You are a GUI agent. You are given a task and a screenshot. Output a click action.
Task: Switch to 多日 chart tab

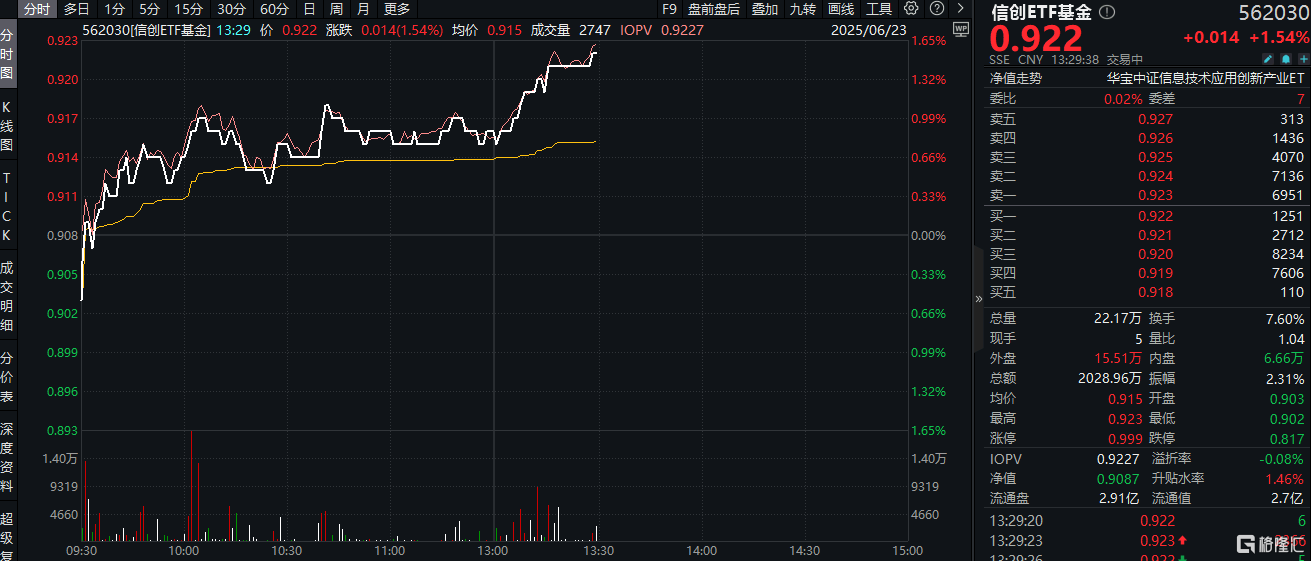(x=76, y=9)
